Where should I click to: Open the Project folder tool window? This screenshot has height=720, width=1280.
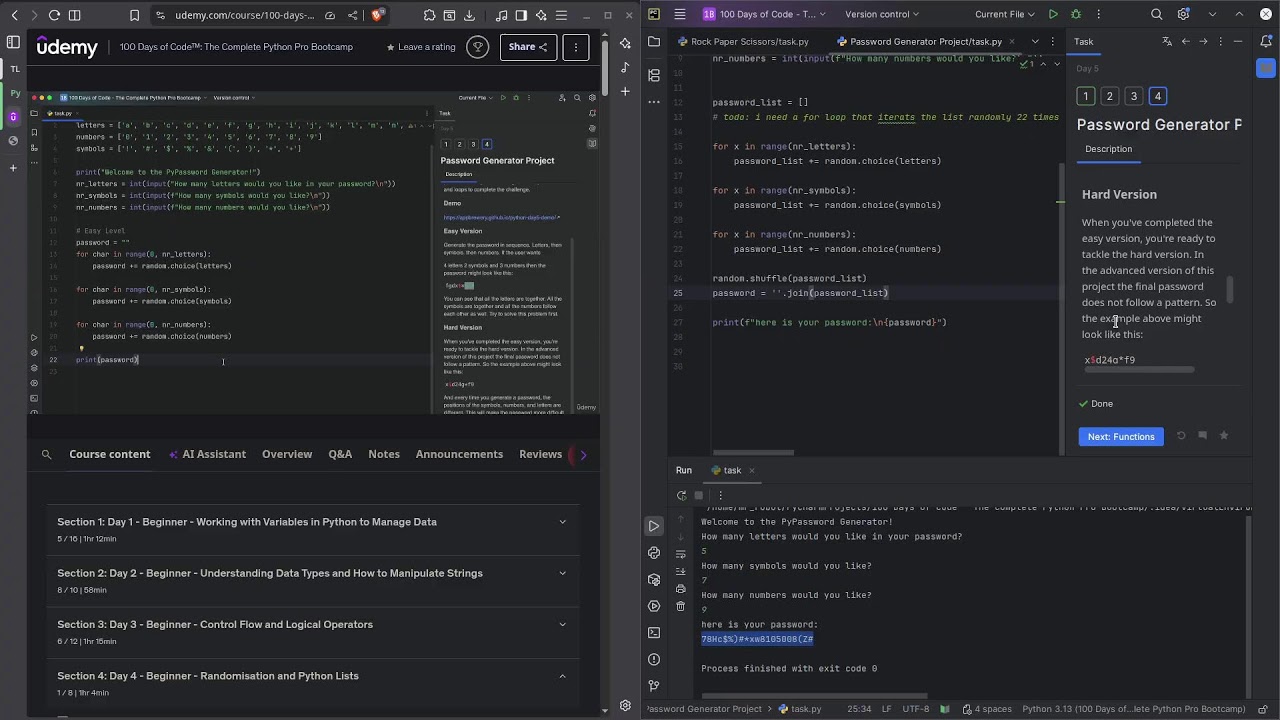654,41
